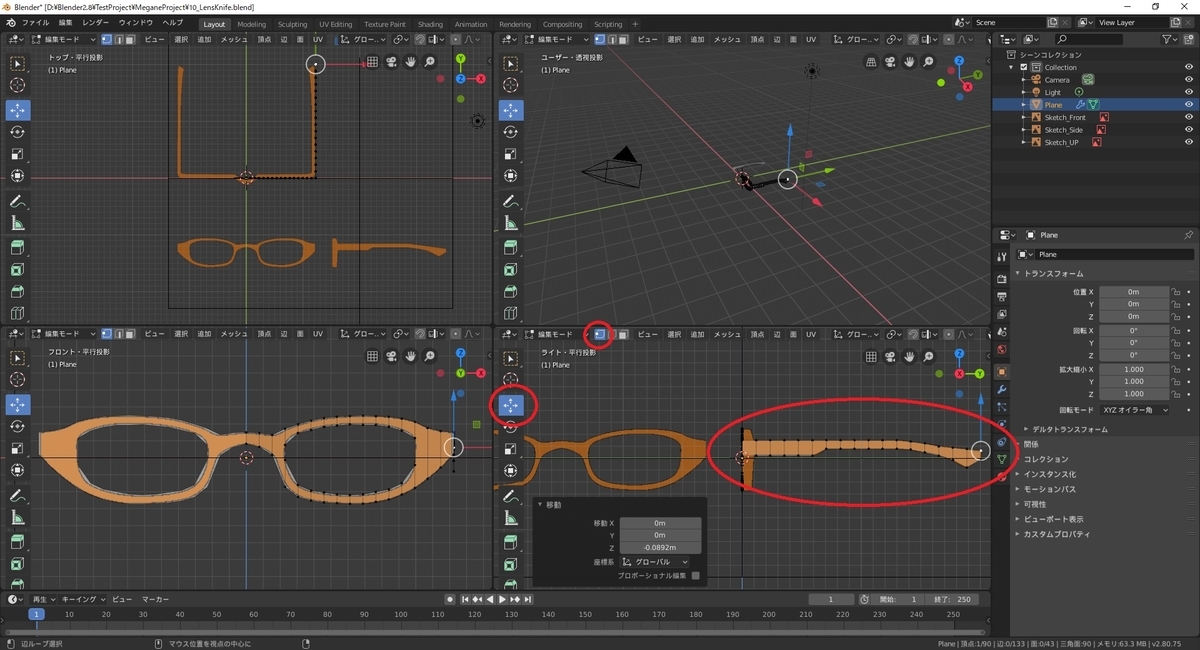1200x650 pixels.
Task: Select the Scale tool in the front-view toolbar
Action: 18,449
